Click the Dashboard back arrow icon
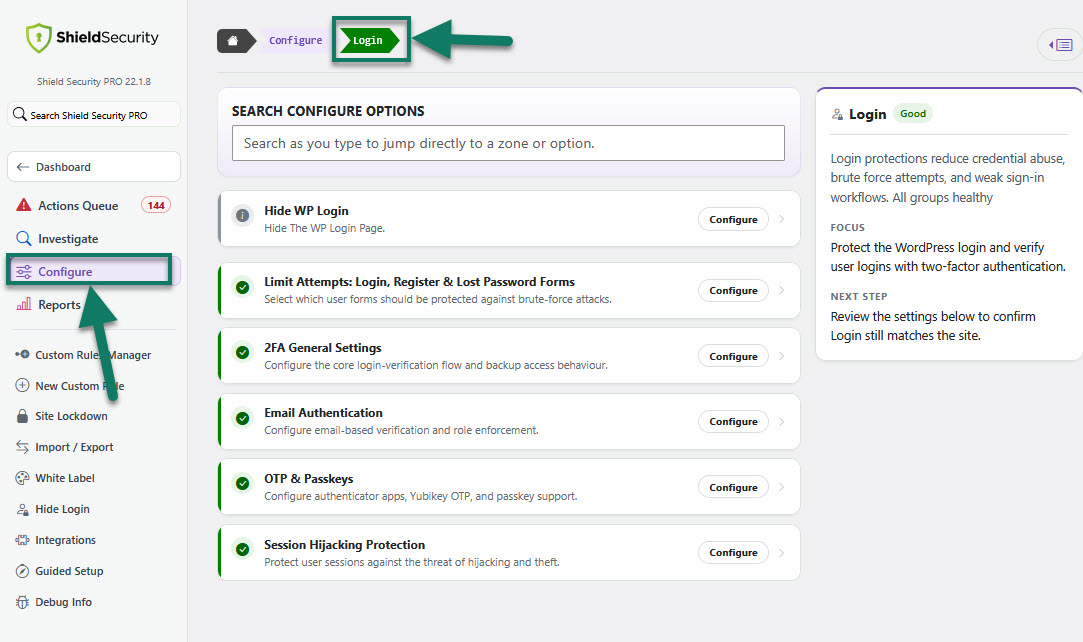 coord(23,167)
